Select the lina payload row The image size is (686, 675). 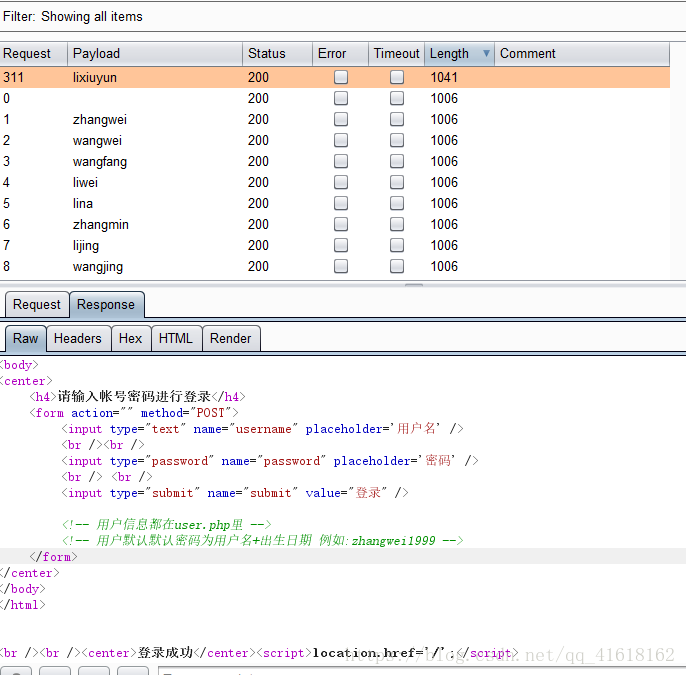point(335,203)
